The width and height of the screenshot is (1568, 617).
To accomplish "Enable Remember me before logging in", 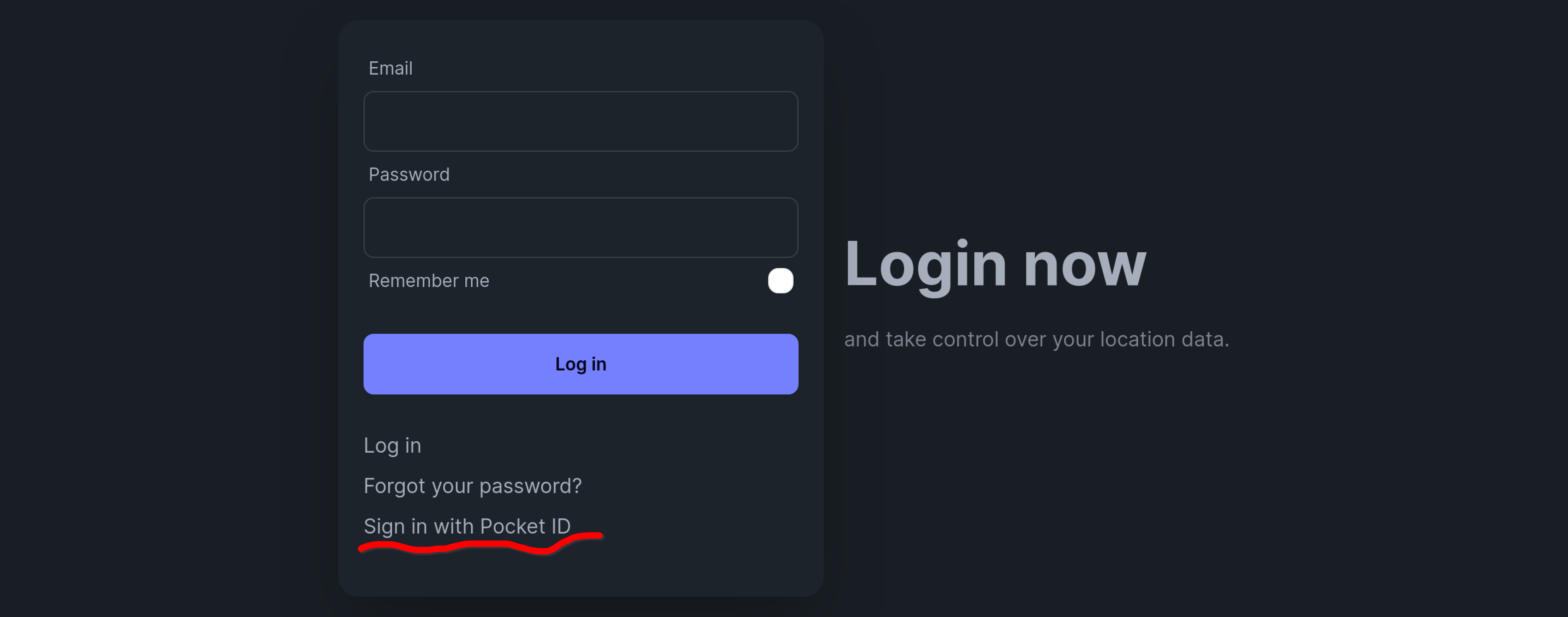I will [x=780, y=280].
